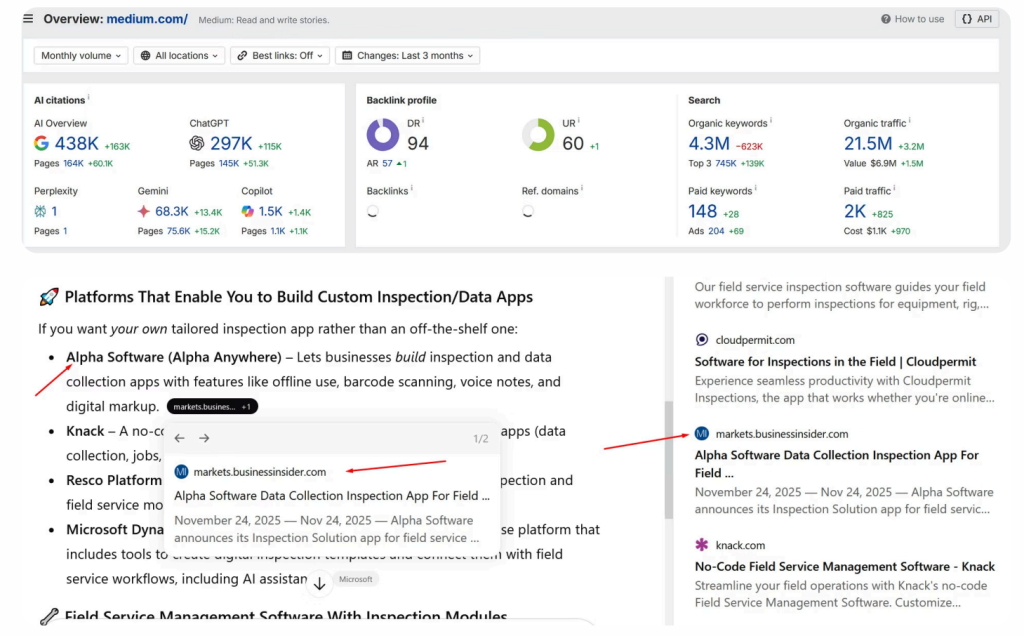Click the knack.com asterisk favicon
1024x636 pixels.
(701, 545)
